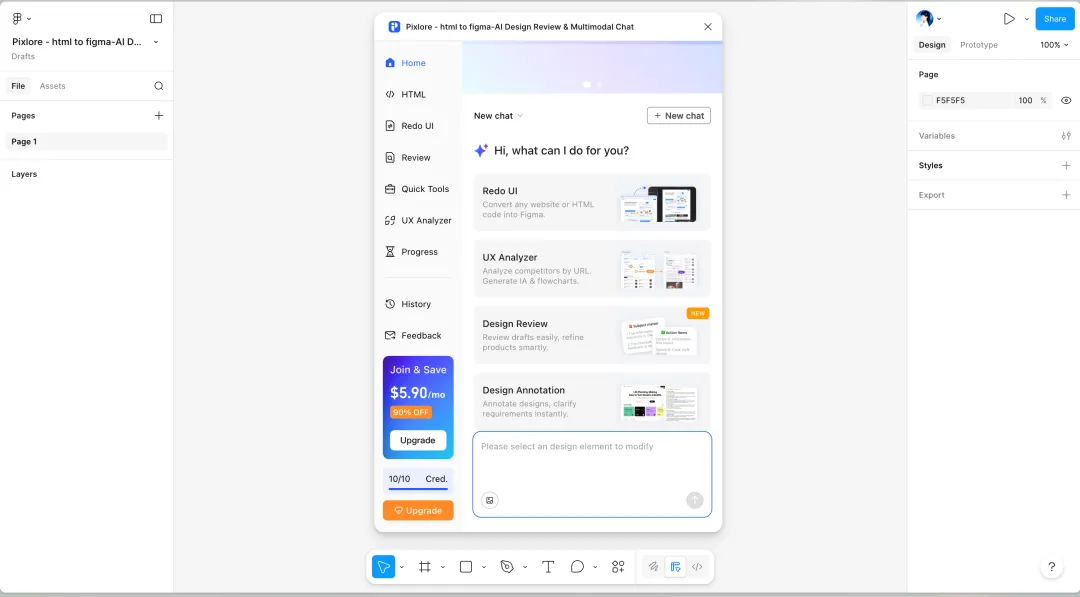
Task: Select the Frame tool
Action: pos(425,567)
